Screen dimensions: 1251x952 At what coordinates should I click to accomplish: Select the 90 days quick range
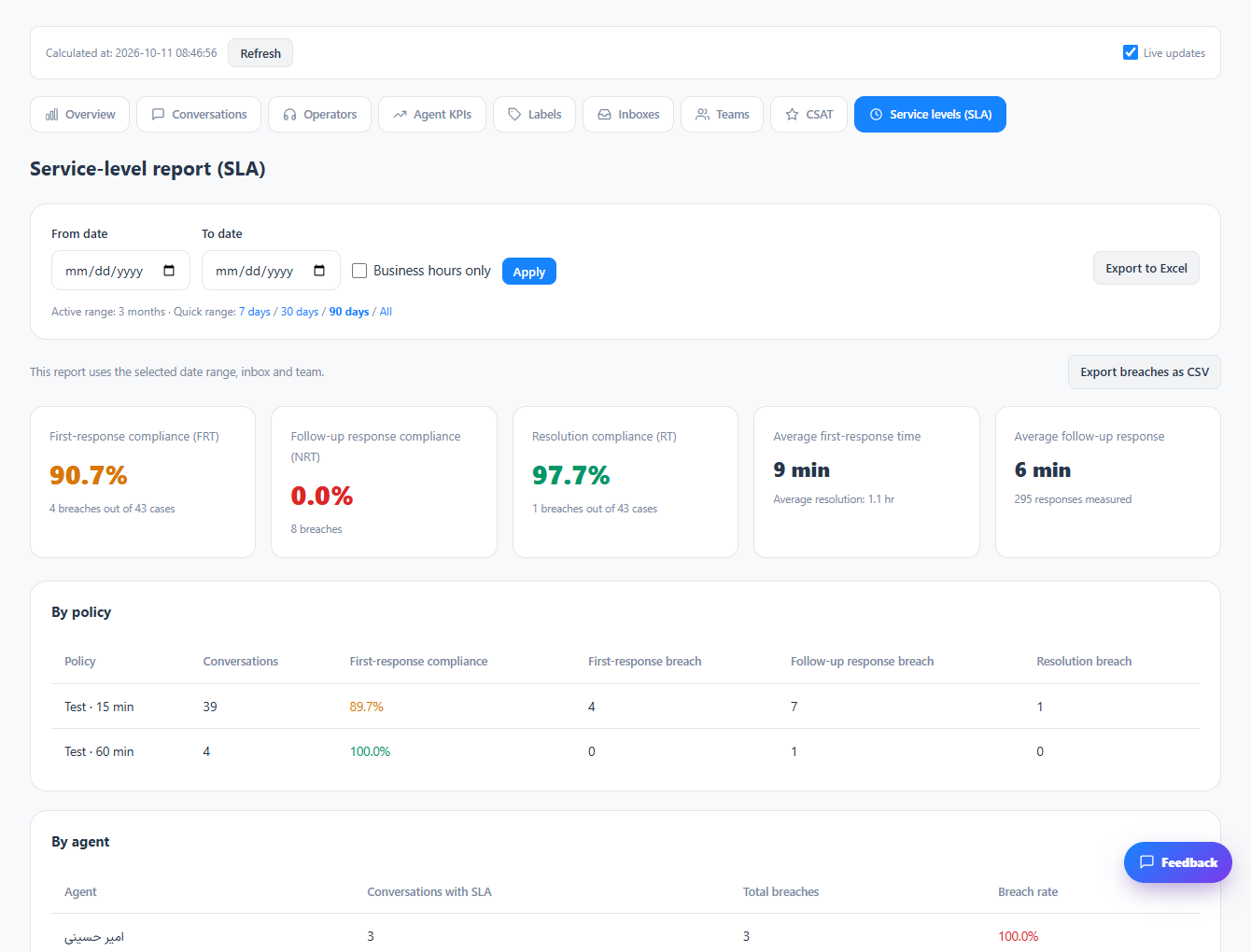tap(349, 312)
